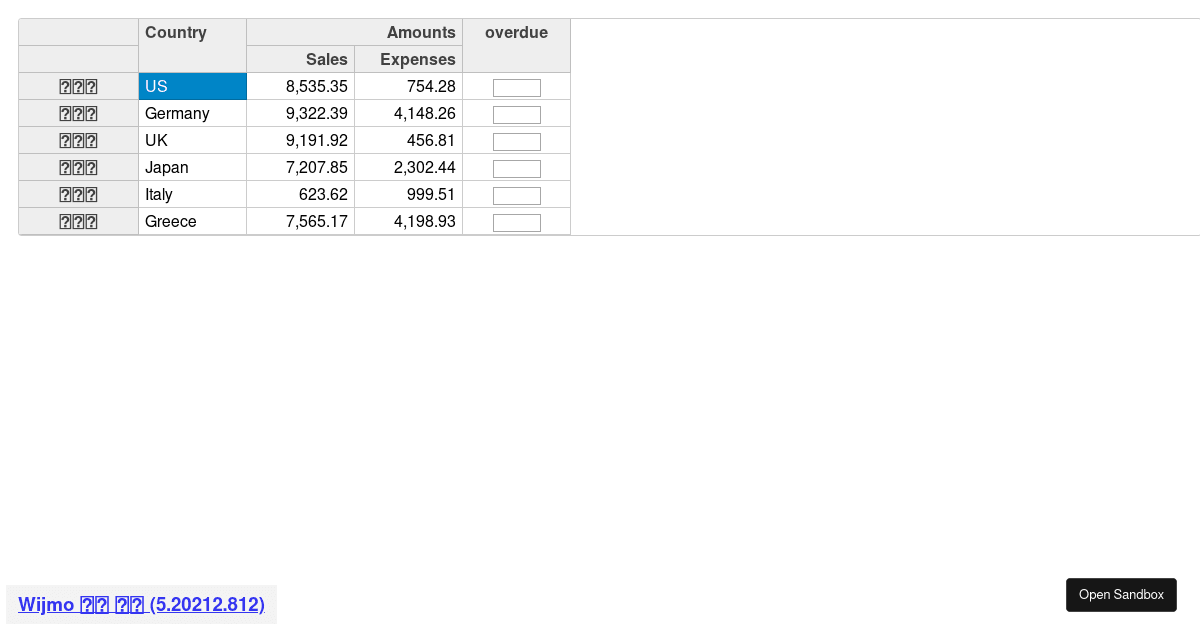This screenshot has height=630, width=1200.
Task: Click the row header beside Greece
Action: pos(78,222)
